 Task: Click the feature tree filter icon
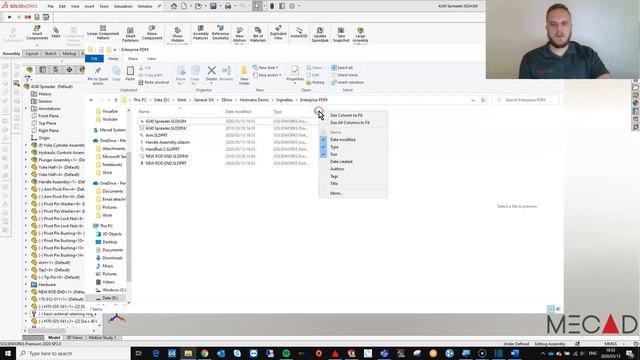click(28, 78)
